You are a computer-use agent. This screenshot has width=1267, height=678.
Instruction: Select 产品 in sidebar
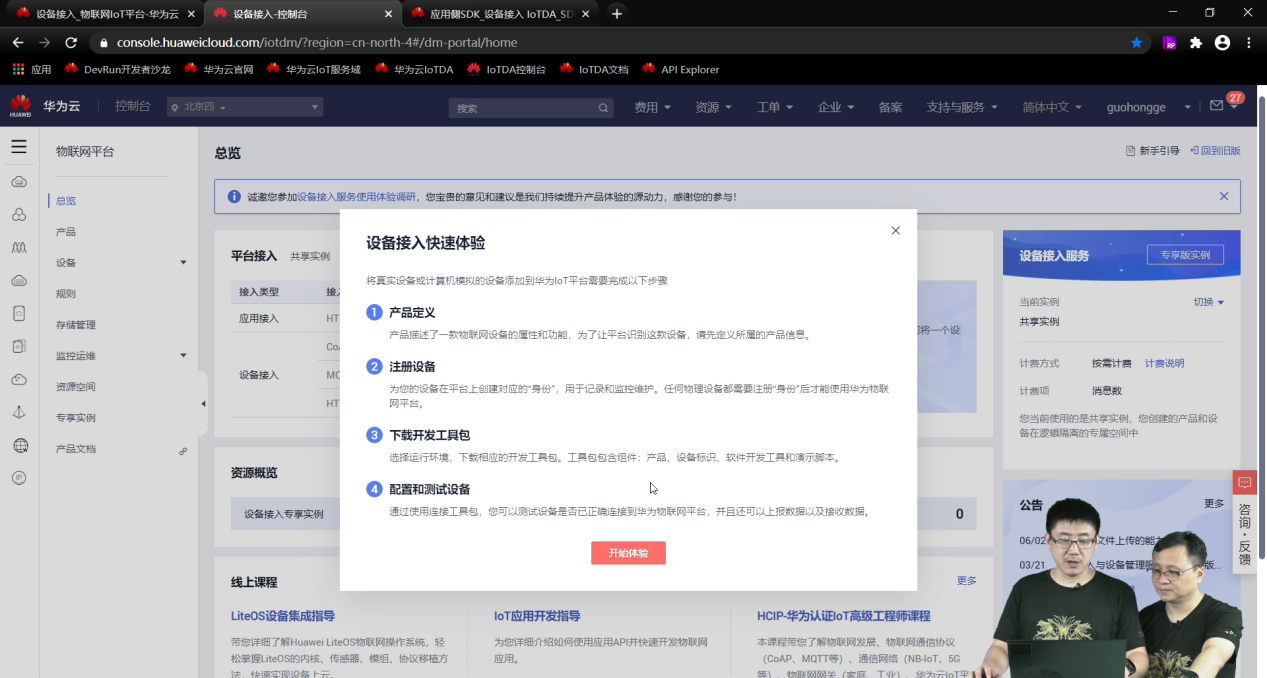pyautogui.click(x=66, y=231)
